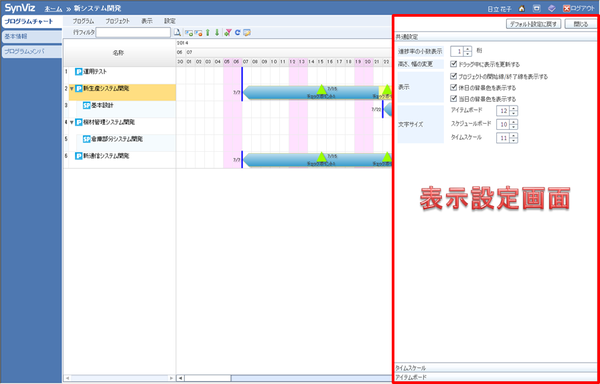Click the ログアウト link
Image resolution: width=600 pixels, height=384 pixels.
pos(583,8)
